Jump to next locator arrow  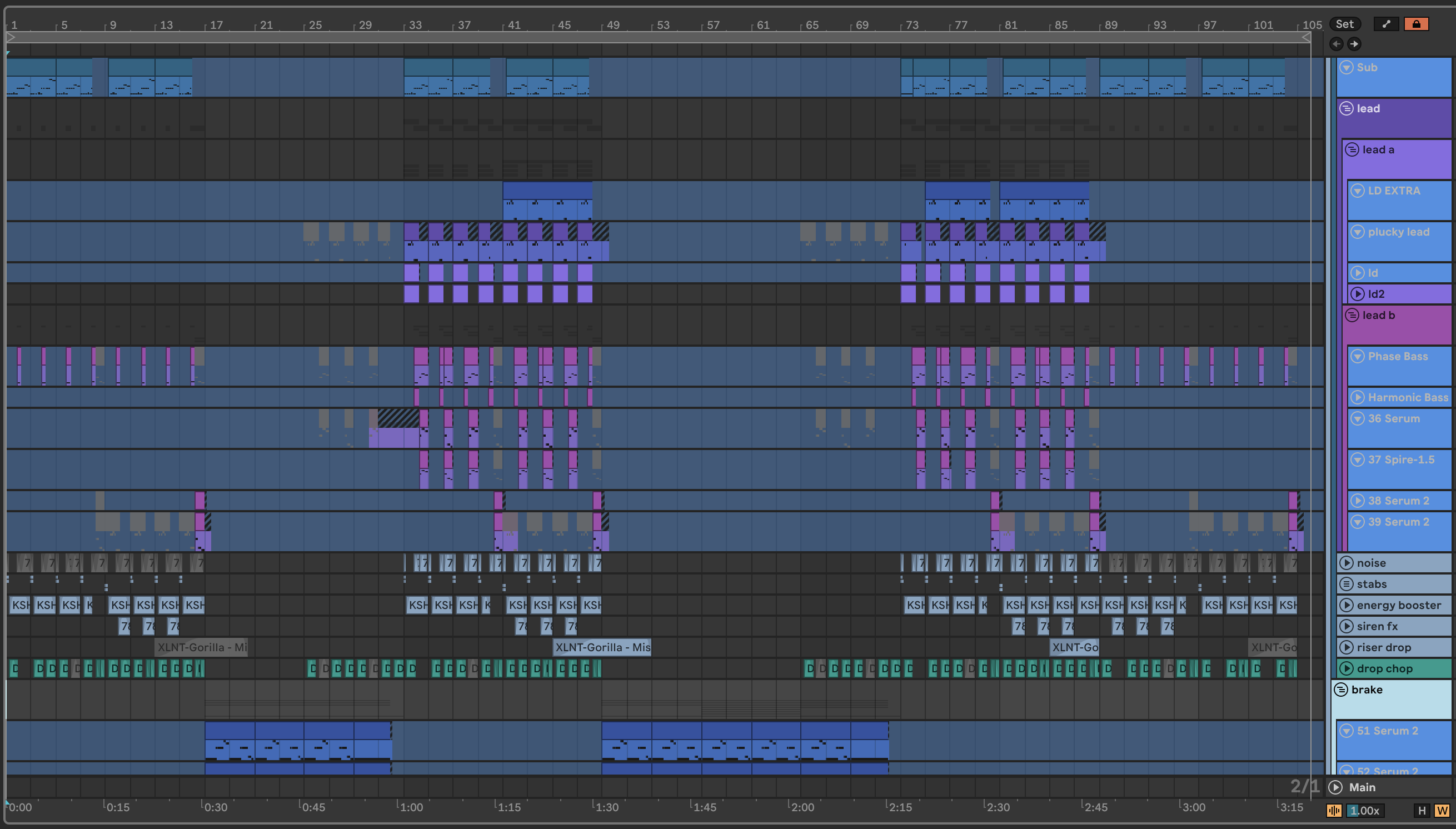[1355, 44]
